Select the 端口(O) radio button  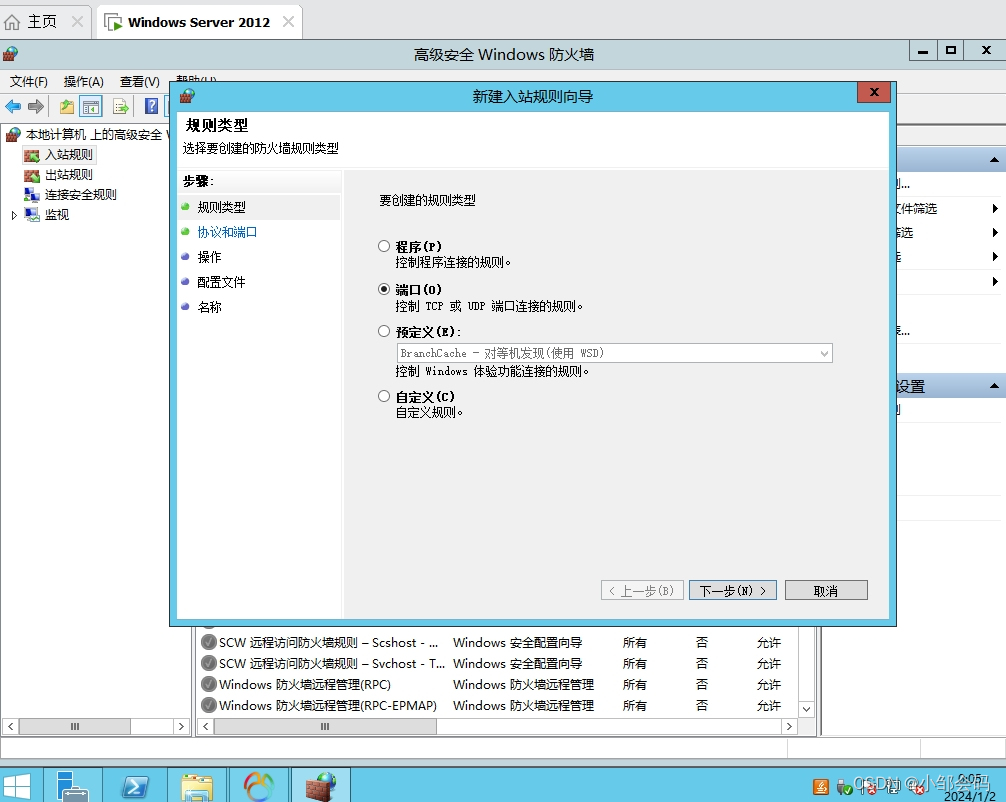point(384,289)
